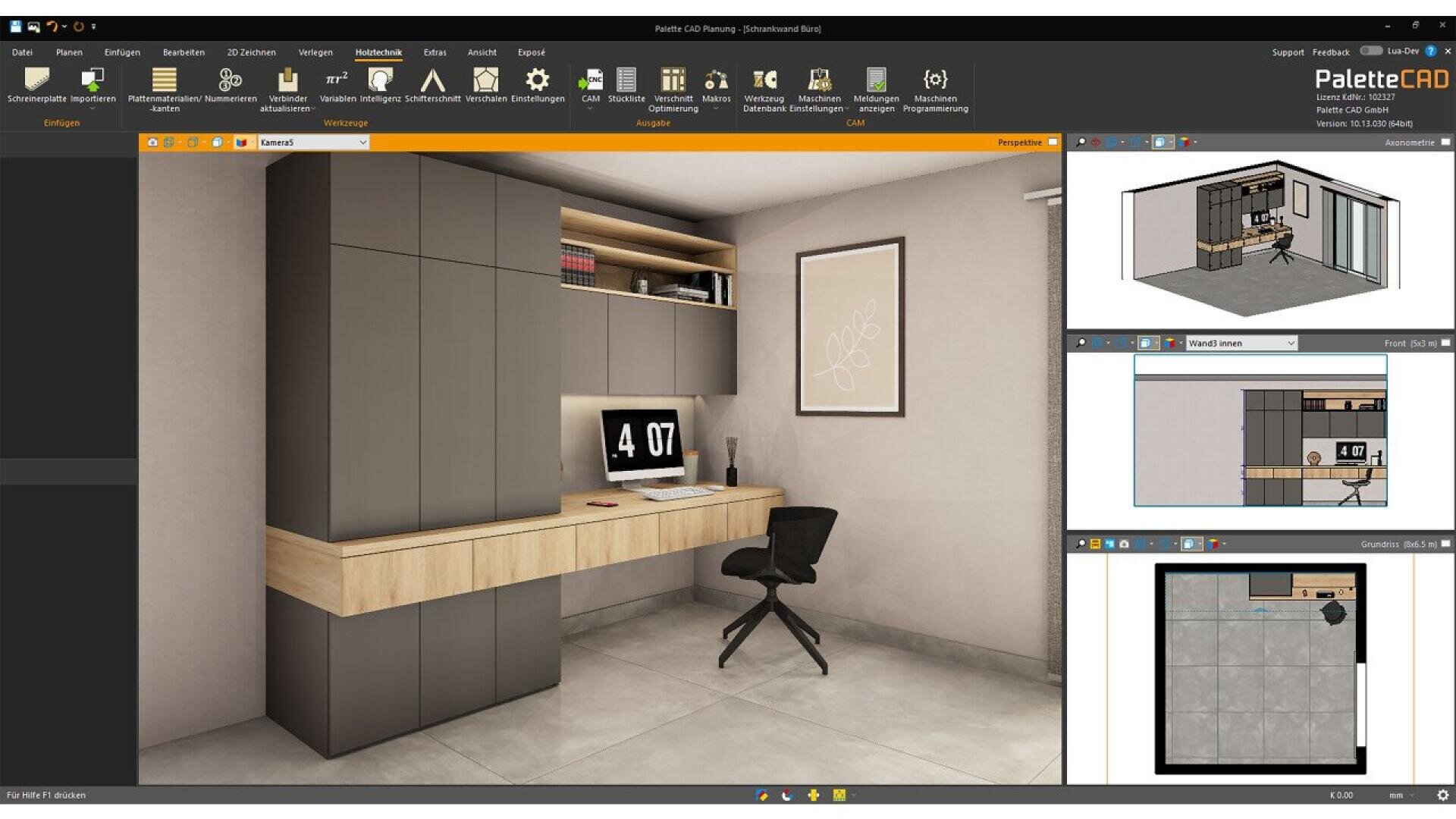Switch to the Verlegen tab

[x=315, y=52]
